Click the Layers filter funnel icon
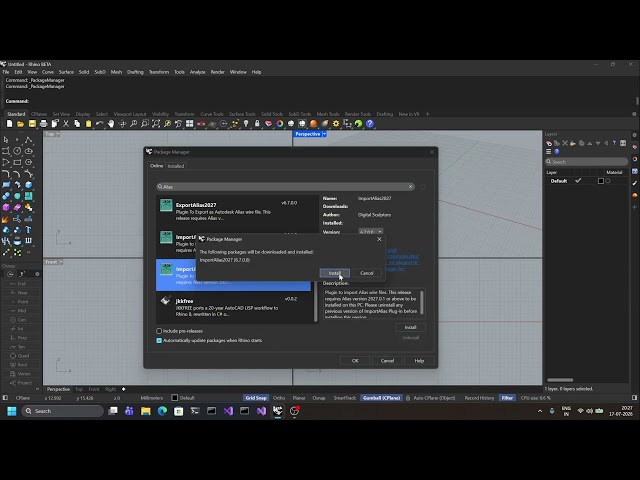Screen dimensions: 640x480 coord(614,143)
